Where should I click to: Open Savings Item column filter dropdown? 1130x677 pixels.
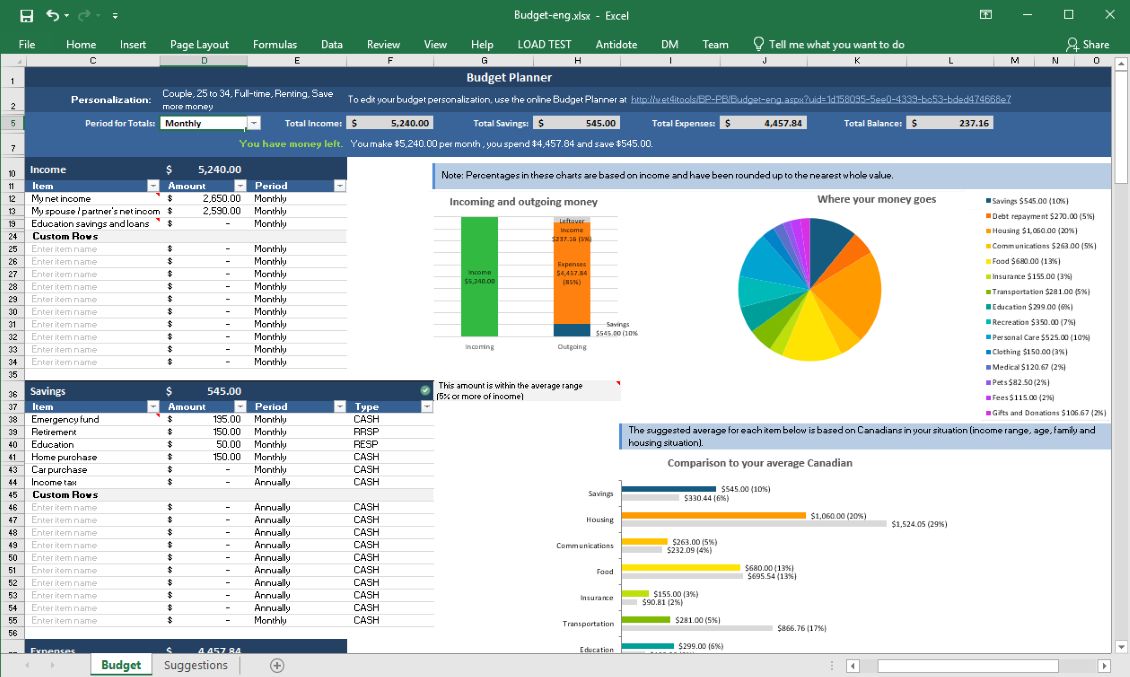point(153,407)
